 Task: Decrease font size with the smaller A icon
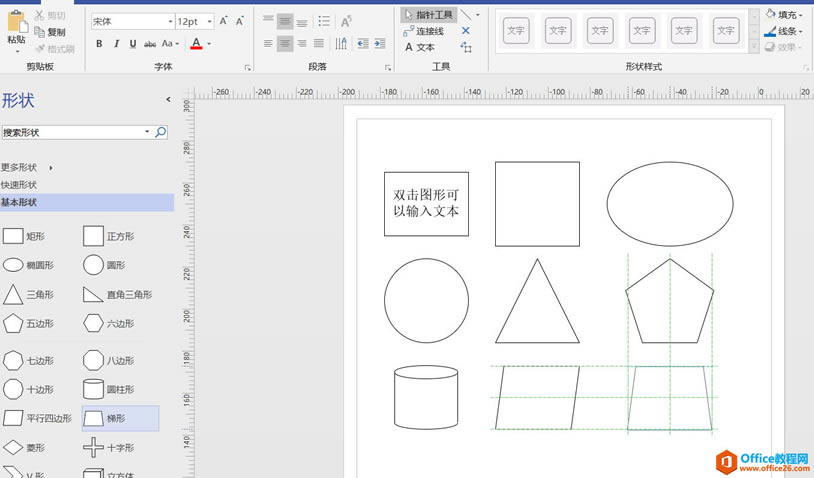pyautogui.click(x=239, y=21)
